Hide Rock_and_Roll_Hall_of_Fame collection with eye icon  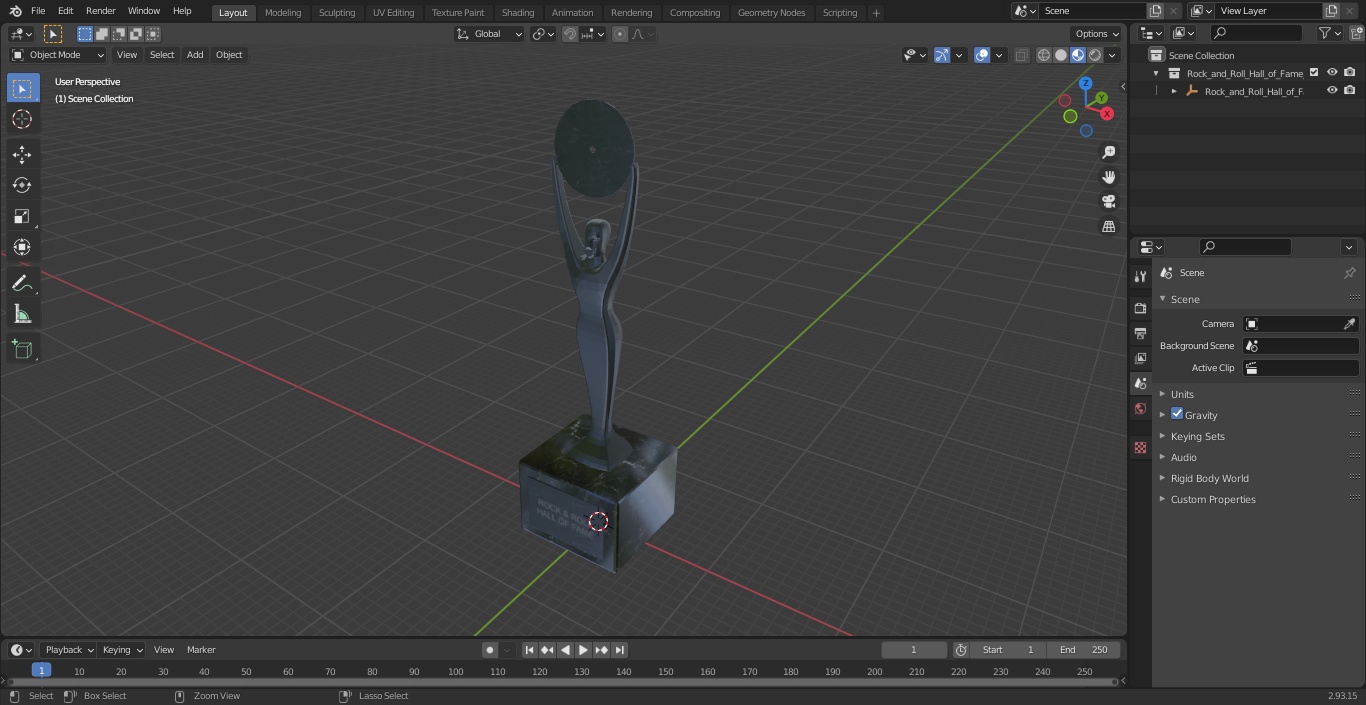coord(1332,73)
